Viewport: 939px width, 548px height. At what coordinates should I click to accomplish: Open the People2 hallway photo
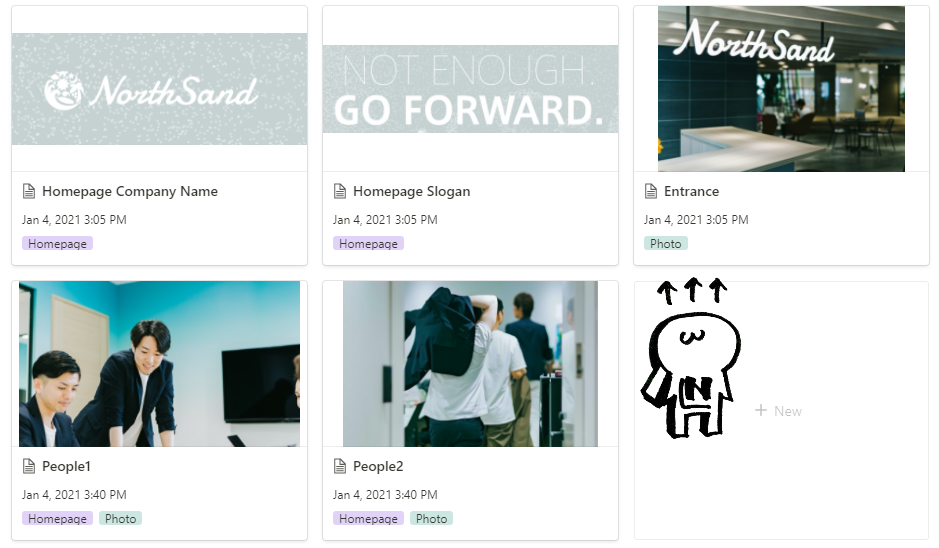point(470,364)
